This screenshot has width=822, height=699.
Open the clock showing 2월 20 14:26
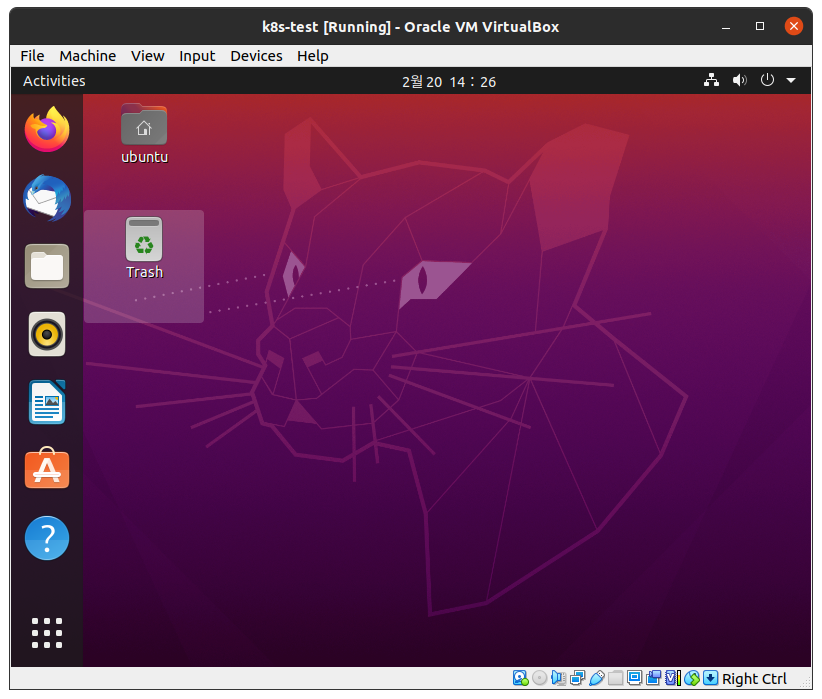(x=449, y=81)
